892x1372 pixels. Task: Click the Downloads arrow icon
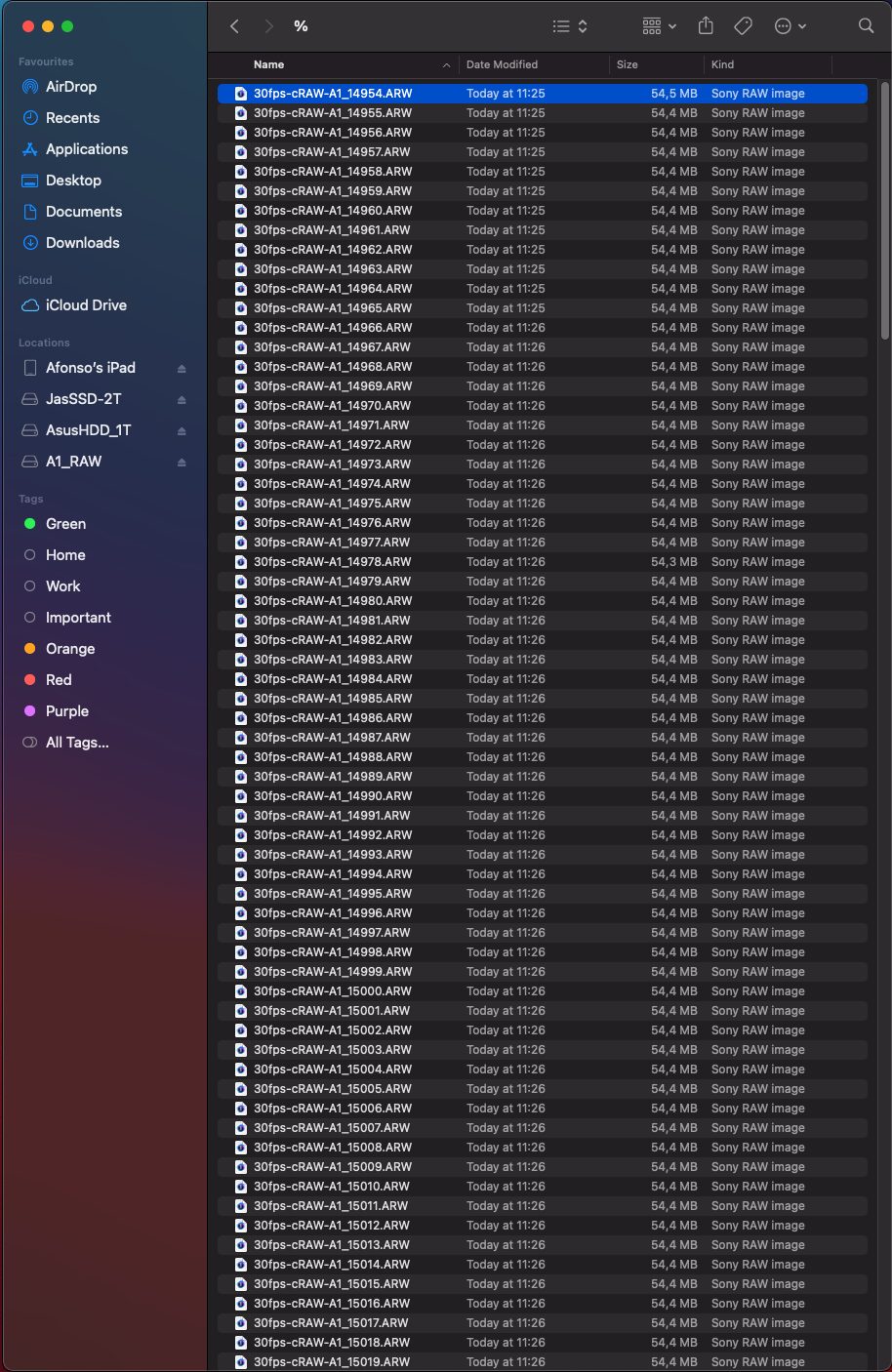pyautogui.click(x=30, y=243)
